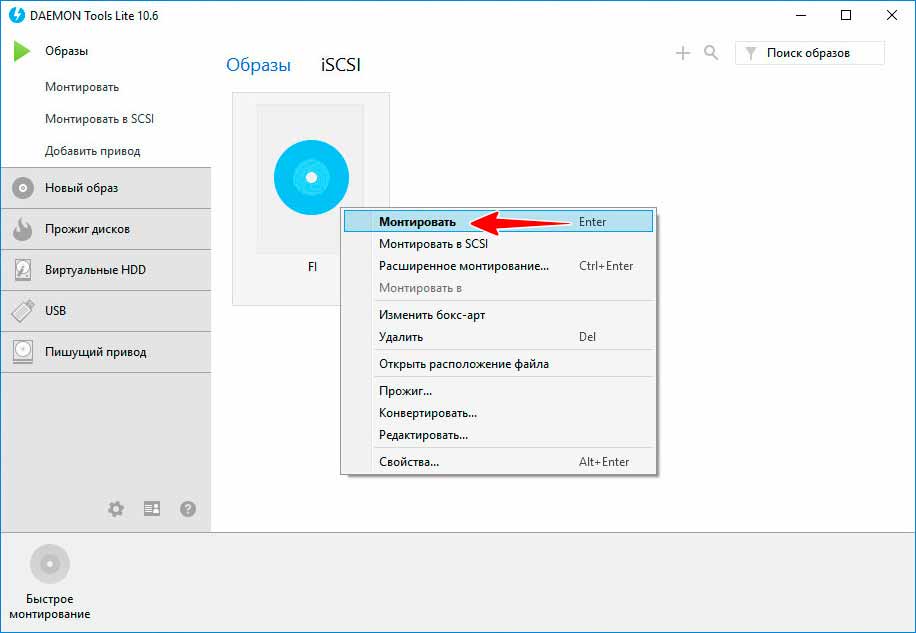Click the Поиск образов search field
Screen dimensions: 916x633
click(x=810, y=53)
